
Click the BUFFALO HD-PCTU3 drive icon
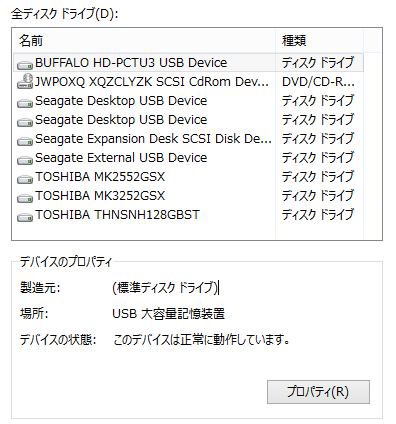[x=25, y=65]
